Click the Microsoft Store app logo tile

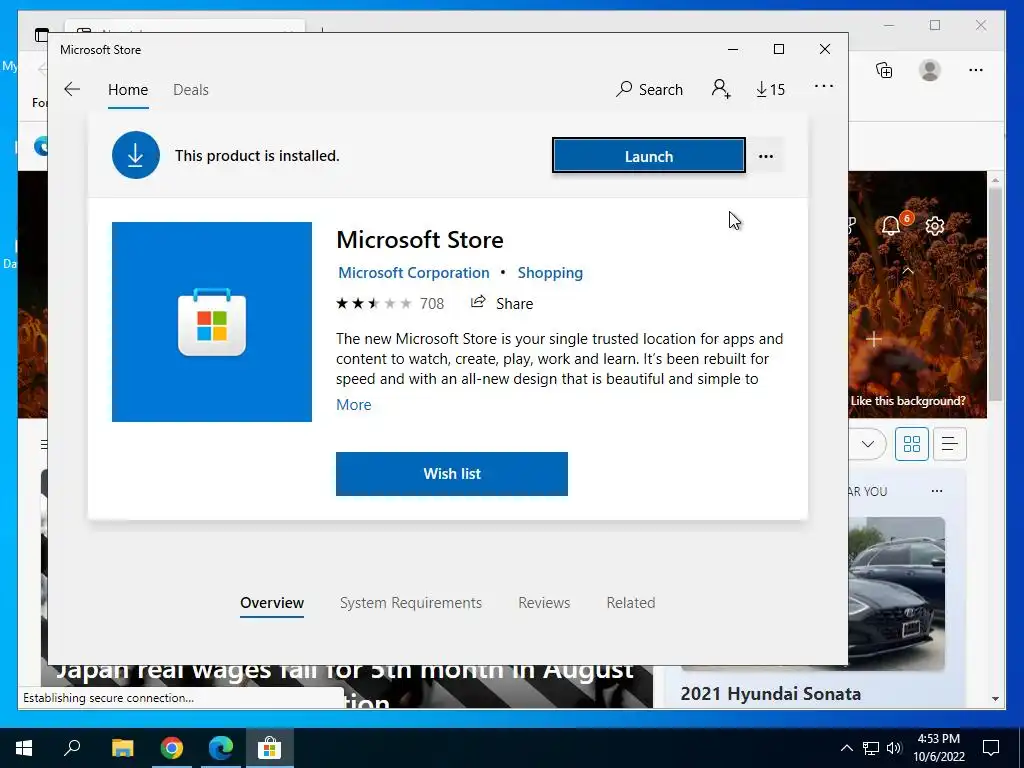click(212, 322)
